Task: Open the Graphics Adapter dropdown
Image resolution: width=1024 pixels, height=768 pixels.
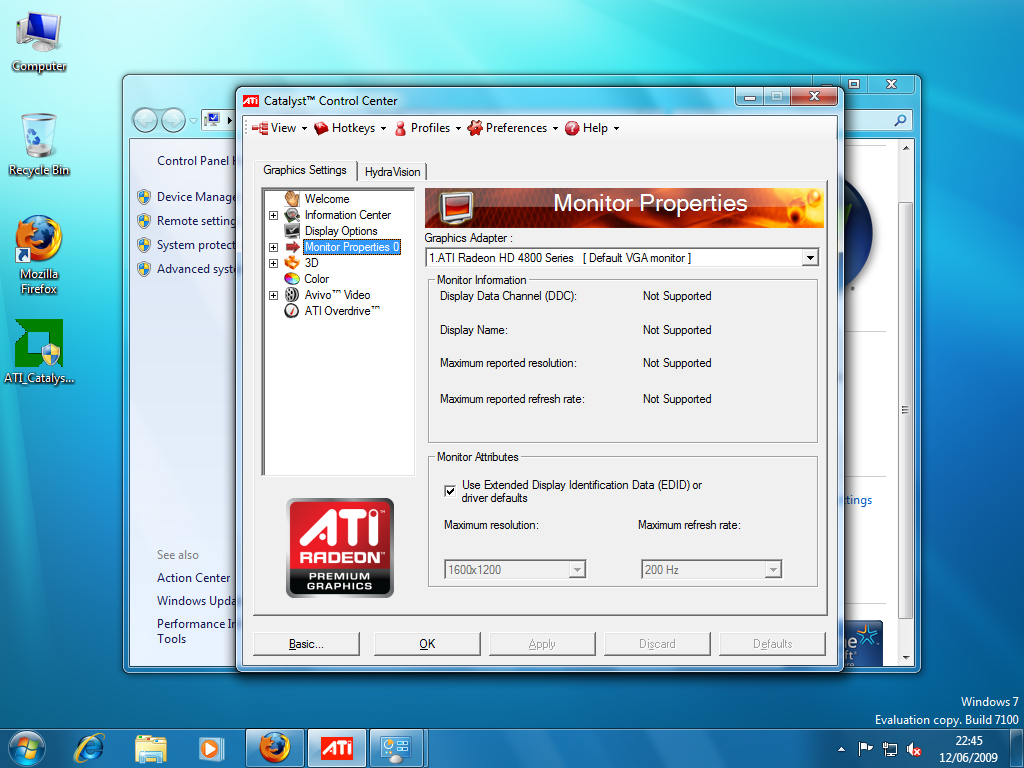Action: [810, 257]
